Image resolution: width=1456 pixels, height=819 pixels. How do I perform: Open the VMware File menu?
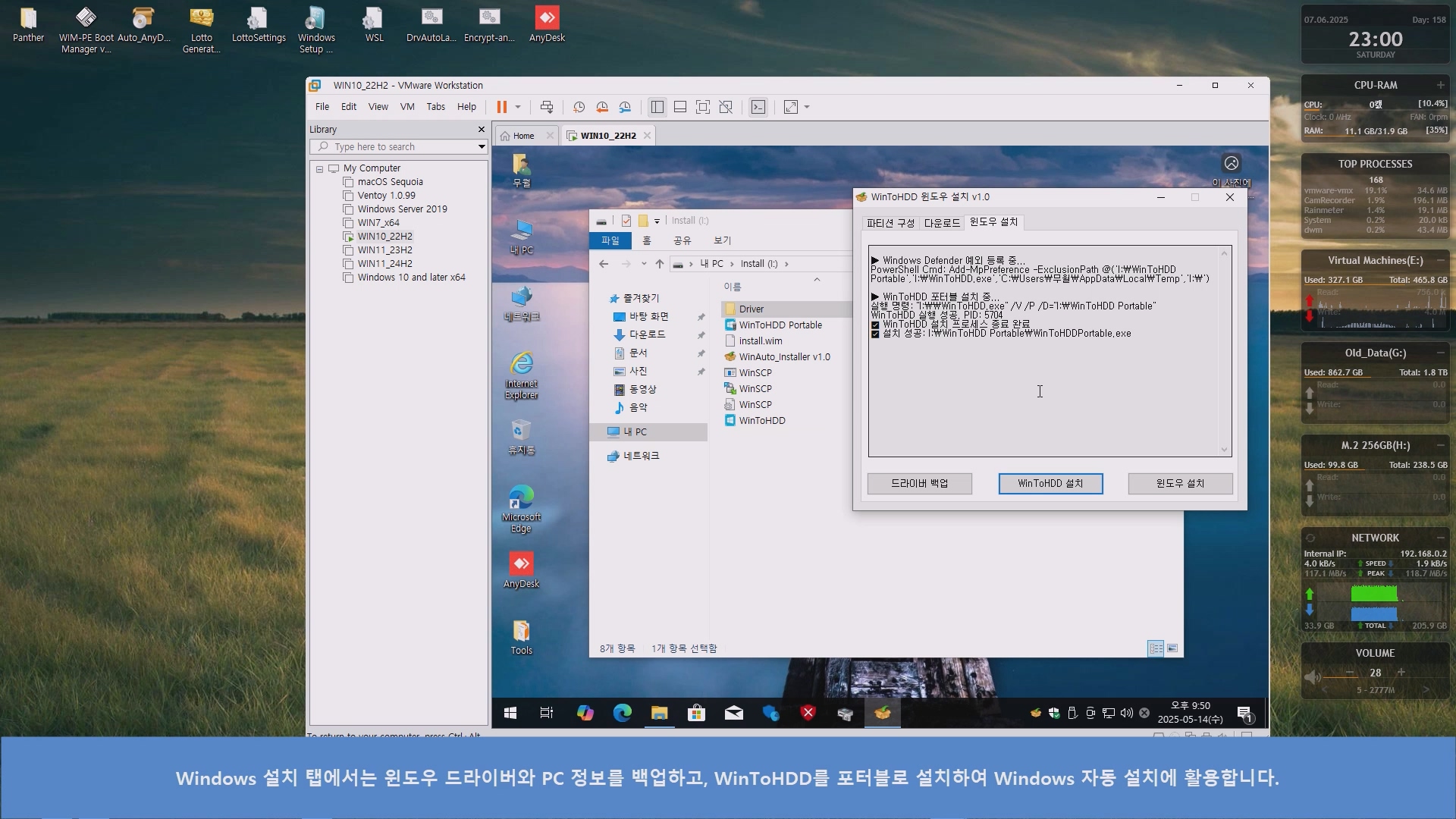[322, 107]
